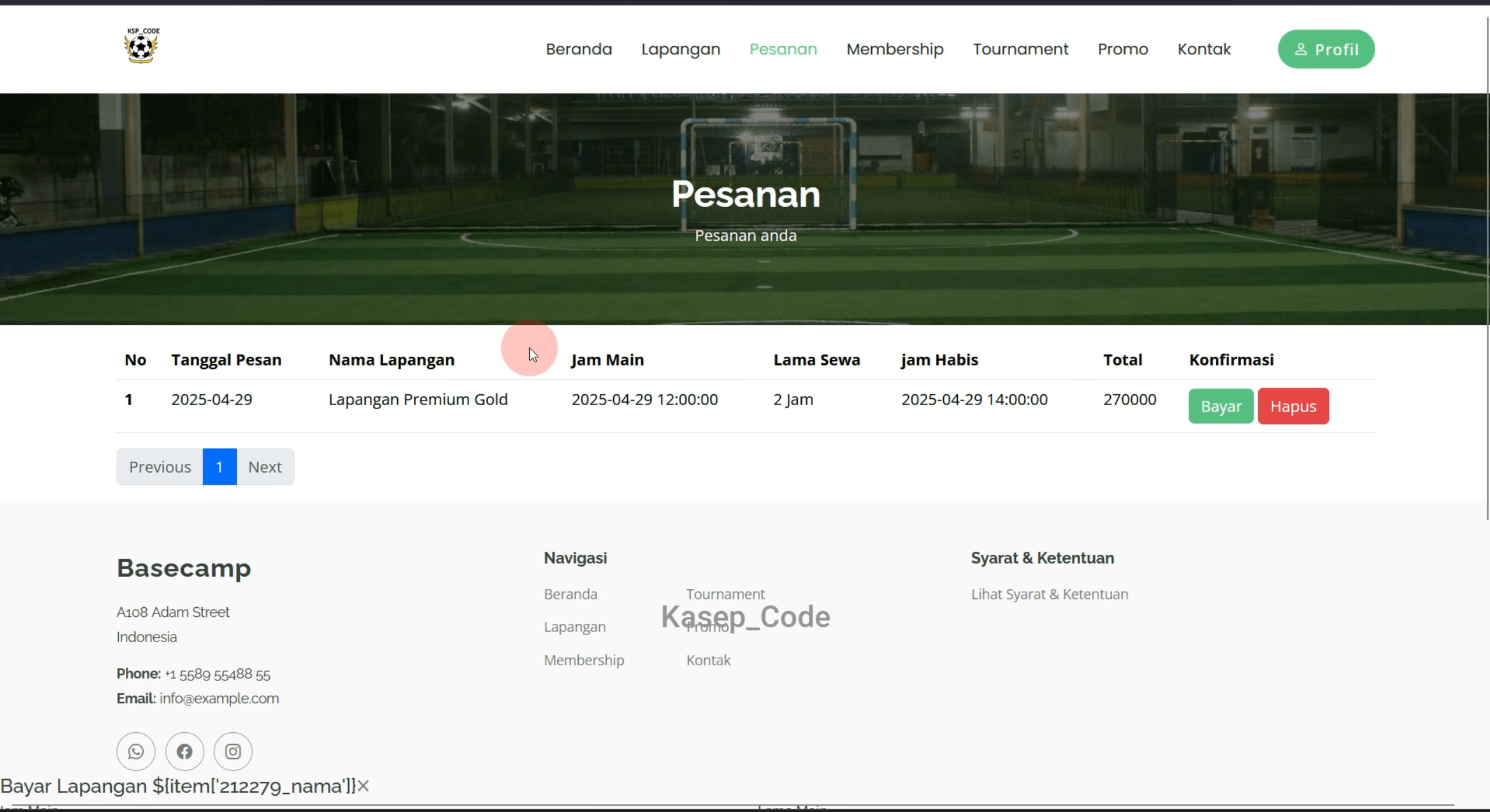This screenshot has height=812, width=1490.
Task: Open Kontak in top navigation
Action: click(1204, 49)
